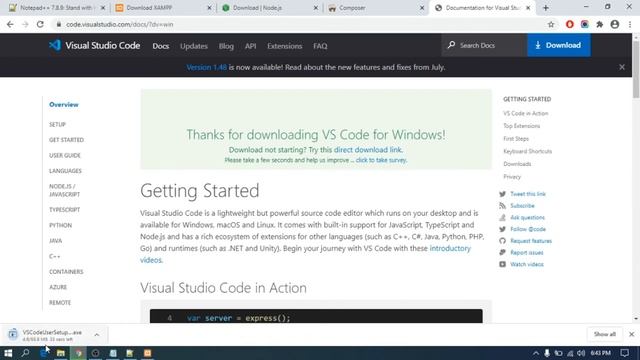The height and width of the screenshot is (360, 640).
Task: Go back to the previous page
Action: (10, 24)
